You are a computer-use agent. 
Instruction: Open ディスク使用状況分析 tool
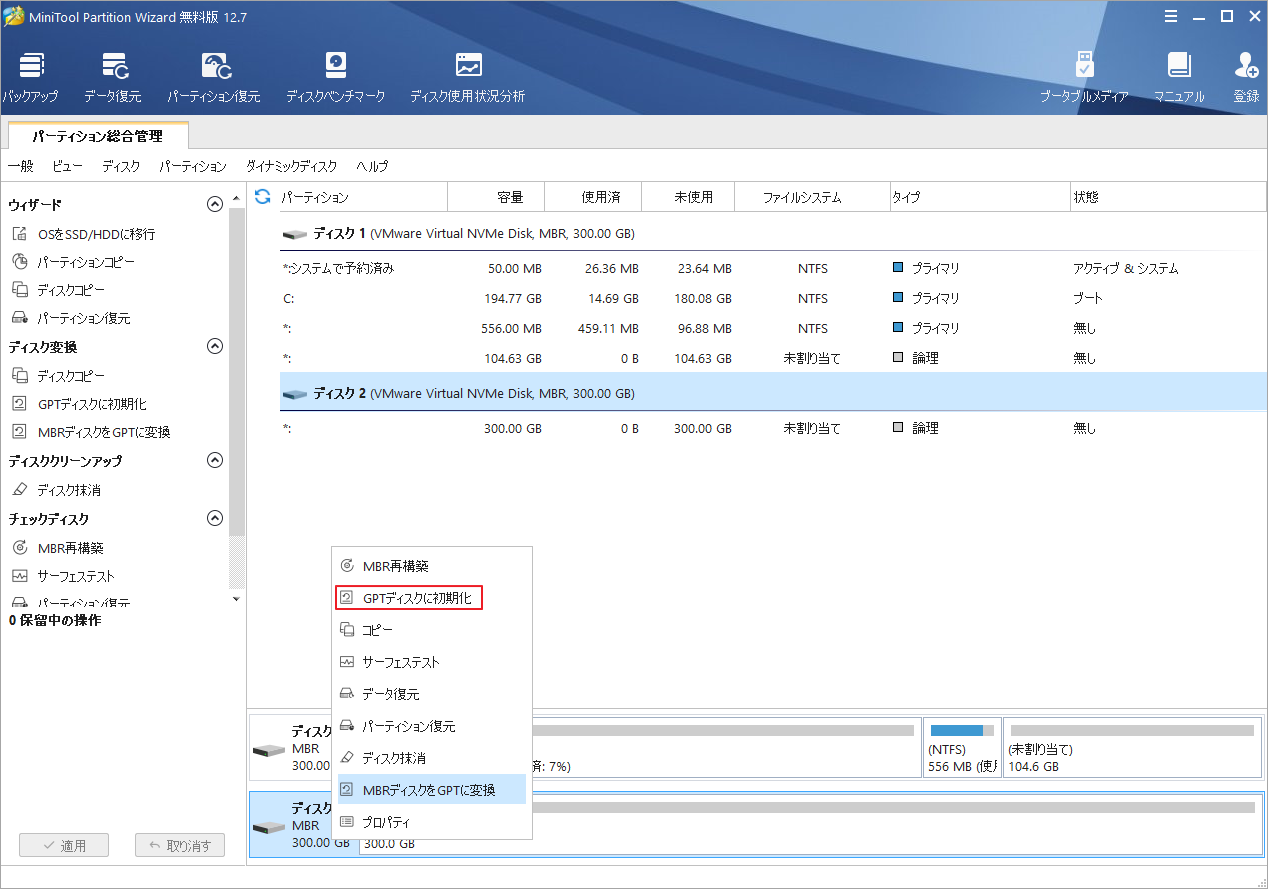pyautogui.click(x=467, y=78)
